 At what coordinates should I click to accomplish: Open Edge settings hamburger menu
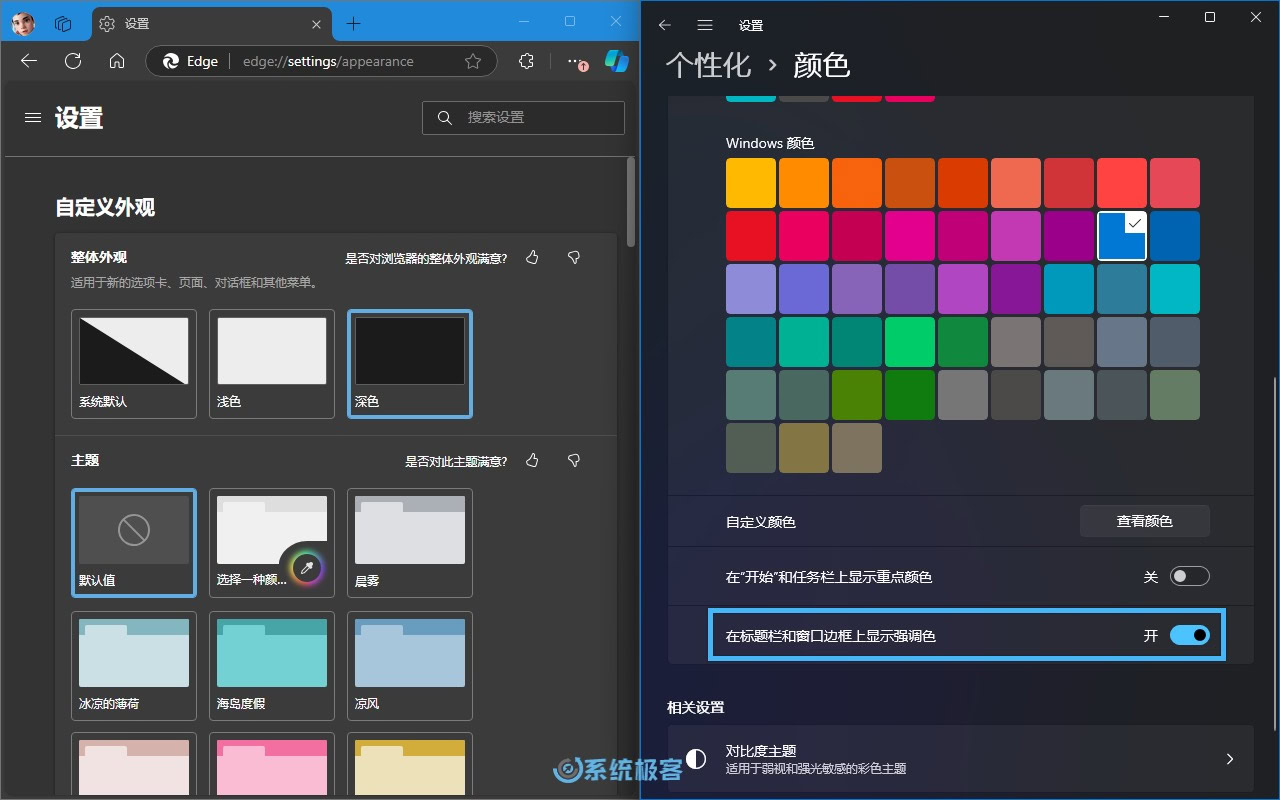click(x=33, y=117)
